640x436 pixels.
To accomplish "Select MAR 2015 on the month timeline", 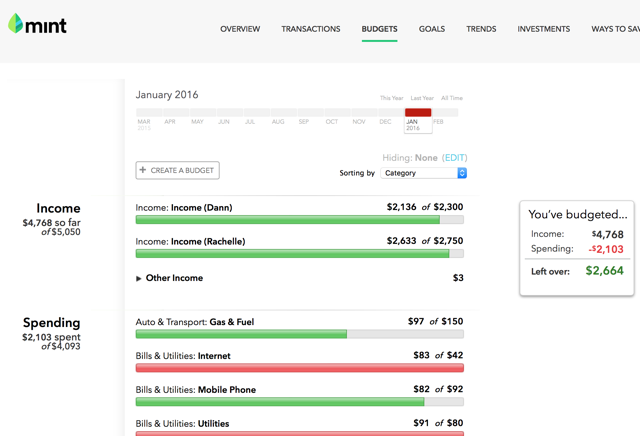I will point(144,125).
